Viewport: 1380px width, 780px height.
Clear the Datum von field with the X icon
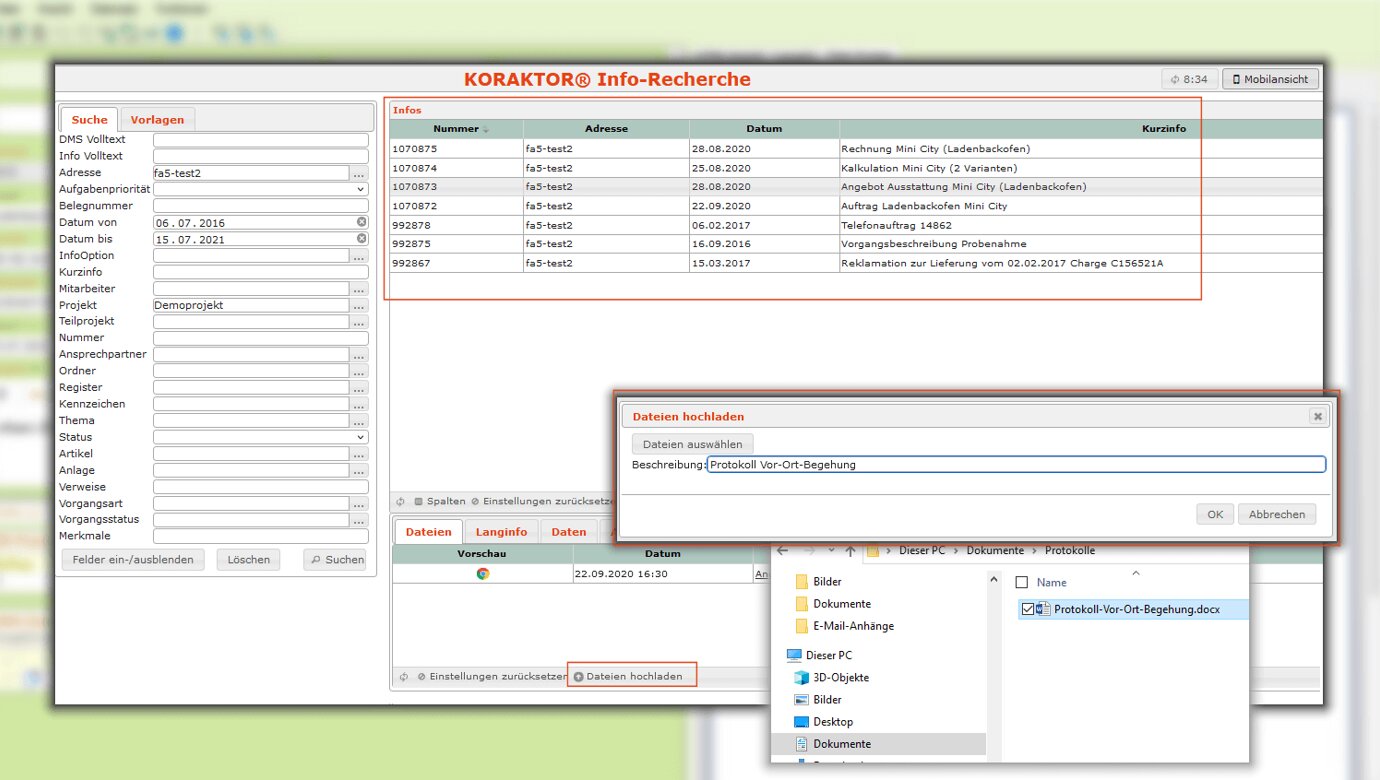(x=362, y=222)
